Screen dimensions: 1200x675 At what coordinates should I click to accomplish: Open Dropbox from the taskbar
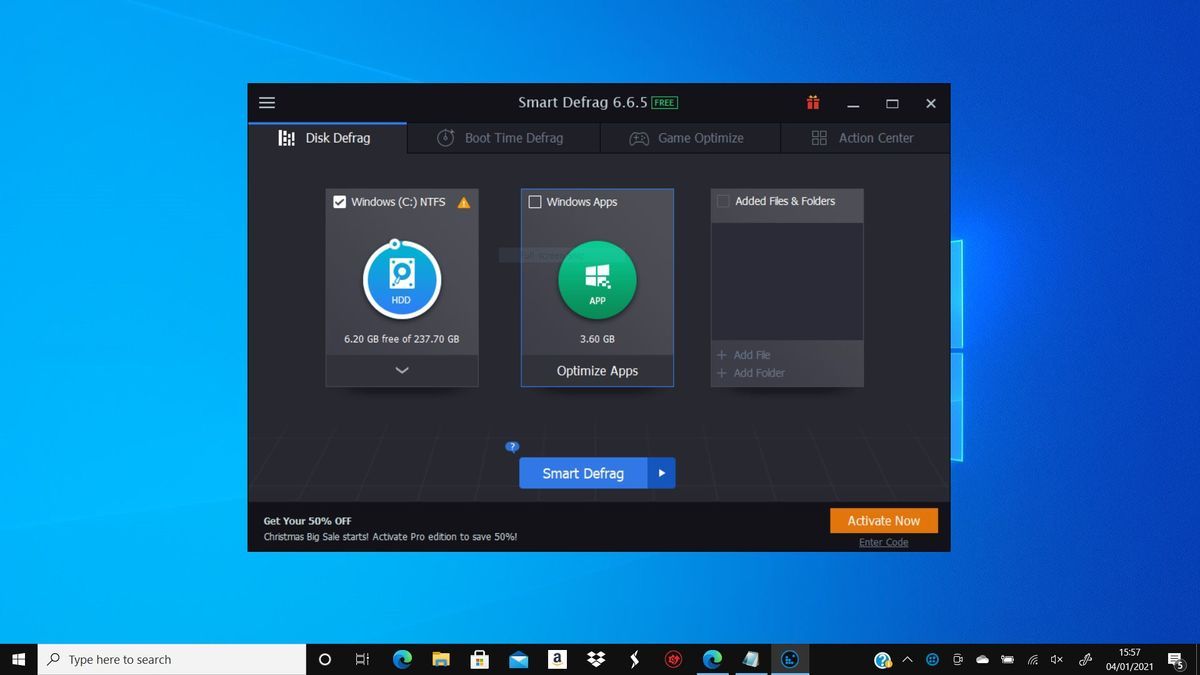596,659
